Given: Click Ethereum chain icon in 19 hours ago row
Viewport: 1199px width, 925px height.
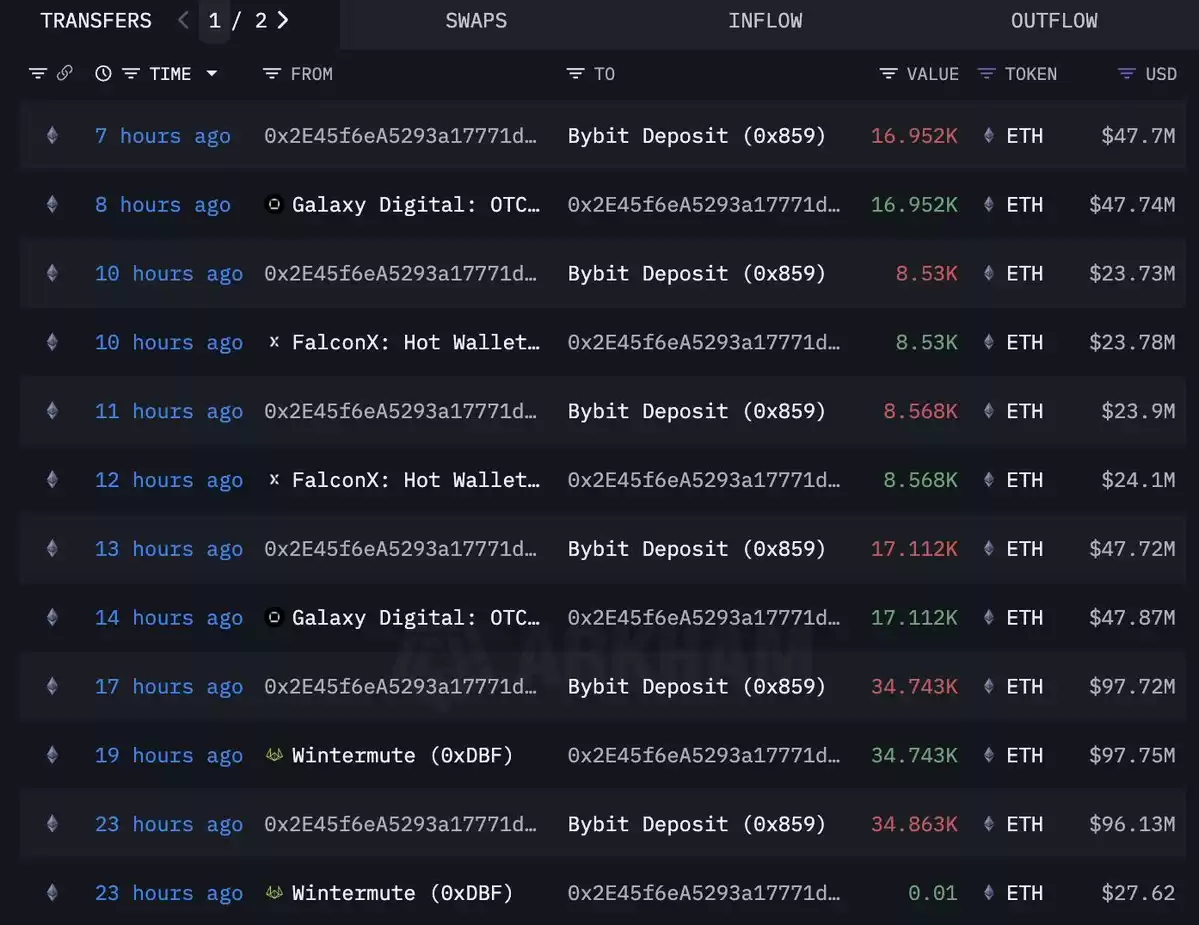Looking at the screenshot, I should tap(52, 755).
